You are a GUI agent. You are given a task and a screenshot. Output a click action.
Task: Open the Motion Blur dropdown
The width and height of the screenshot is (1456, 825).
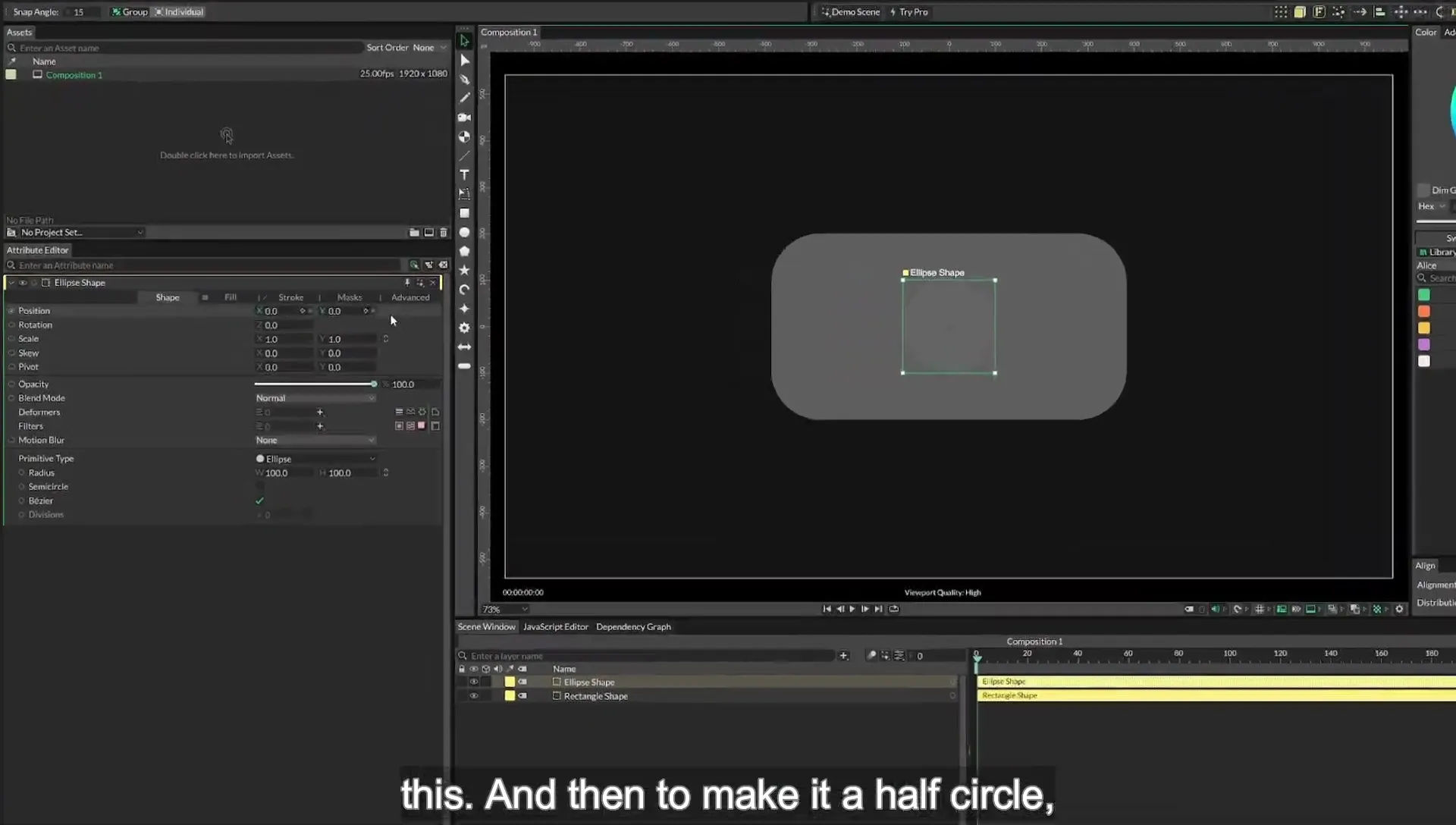pyautogui.click(x=315, y=441)
